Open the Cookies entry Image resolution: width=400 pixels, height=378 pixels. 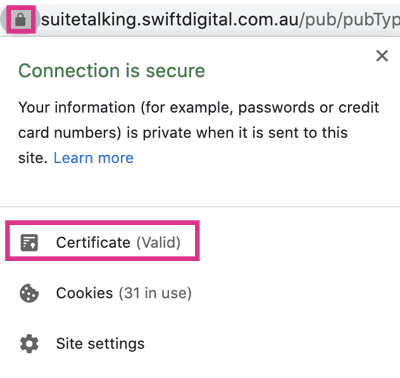point(105,293)
